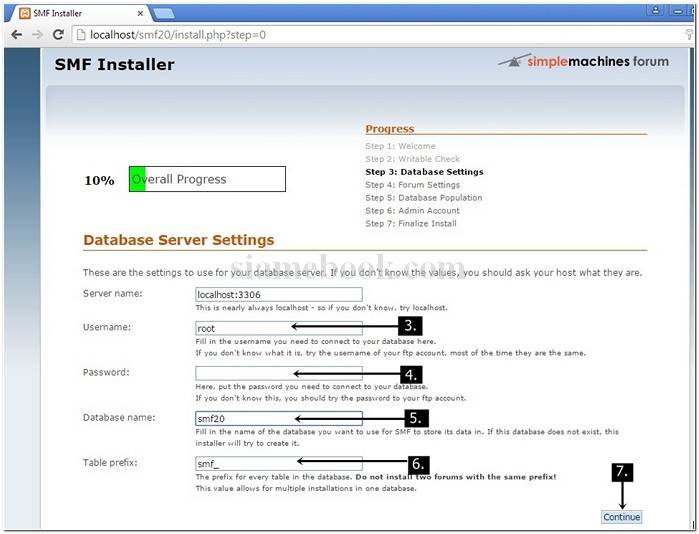Click the "Step 4: Forum Settings" text

pyautogui.click(x=412, y=185)
